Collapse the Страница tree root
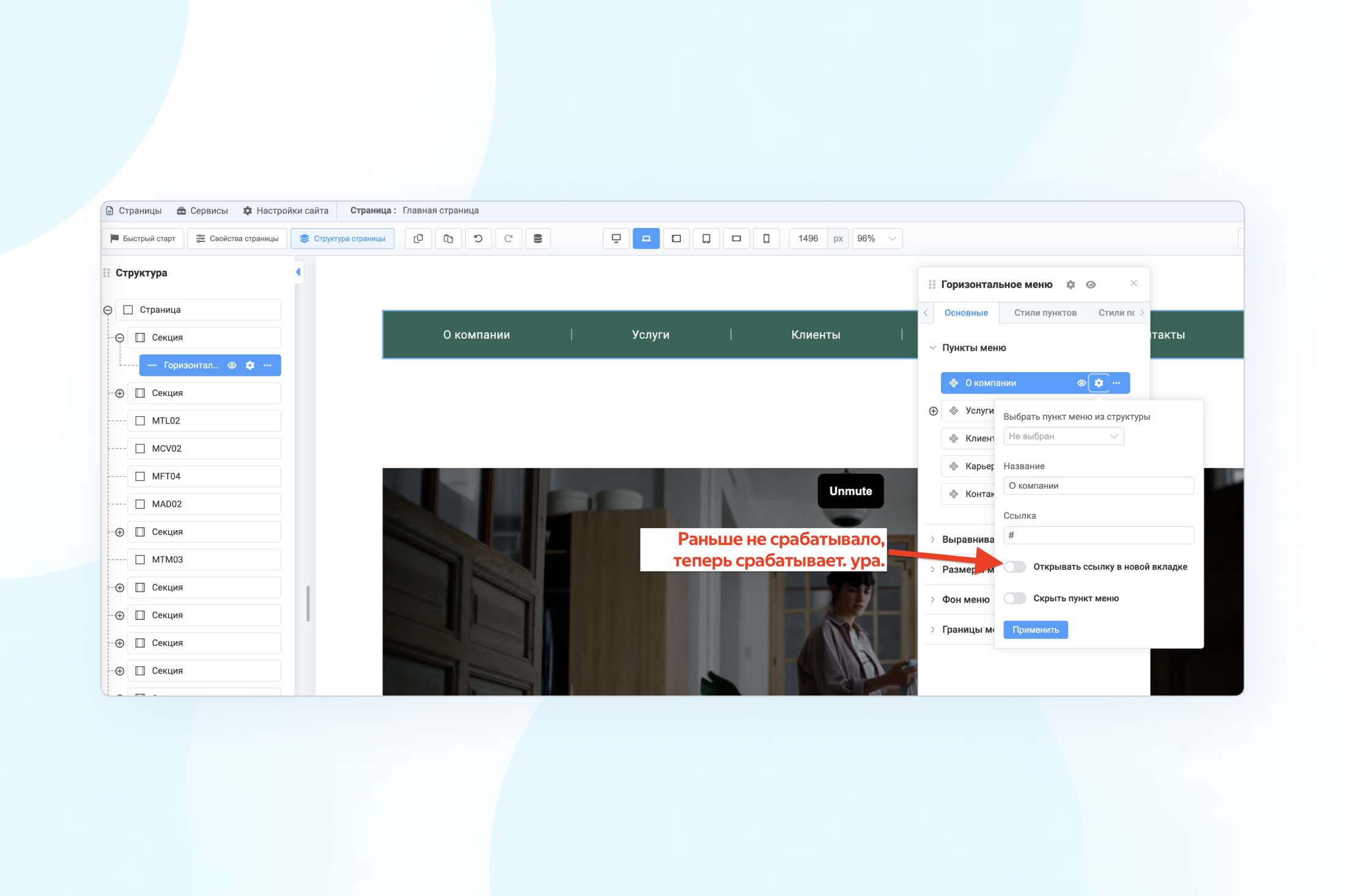1345x896 pixels. pos(108,310)
